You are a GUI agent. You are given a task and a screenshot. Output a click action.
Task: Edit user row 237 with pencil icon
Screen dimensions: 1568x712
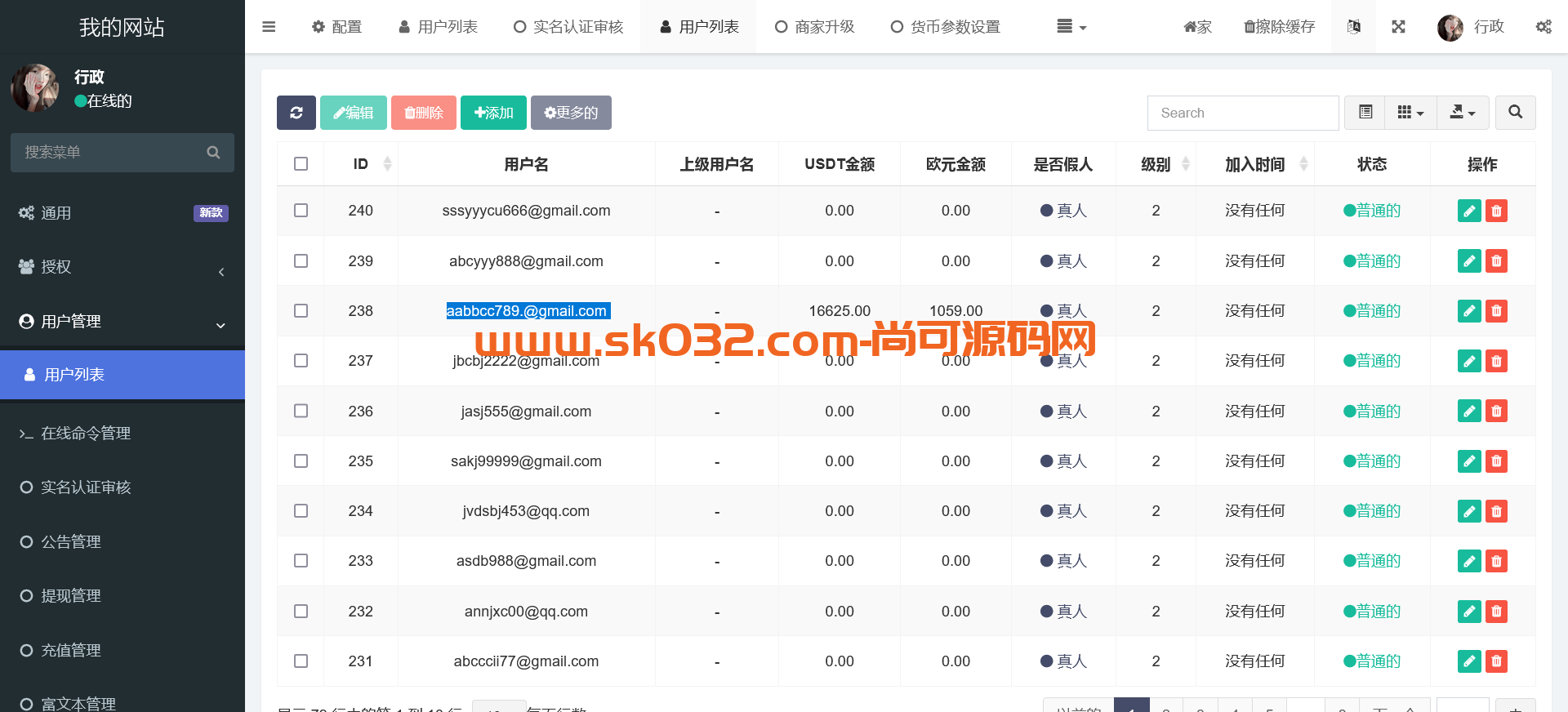(1469, 361)
